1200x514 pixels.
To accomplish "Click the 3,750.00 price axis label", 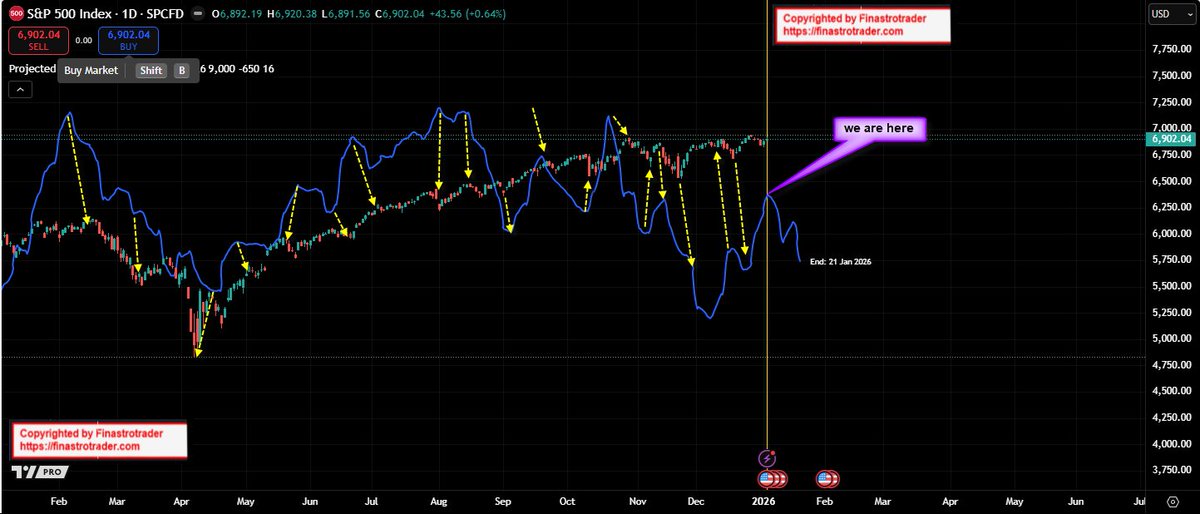I will 1170,469.
